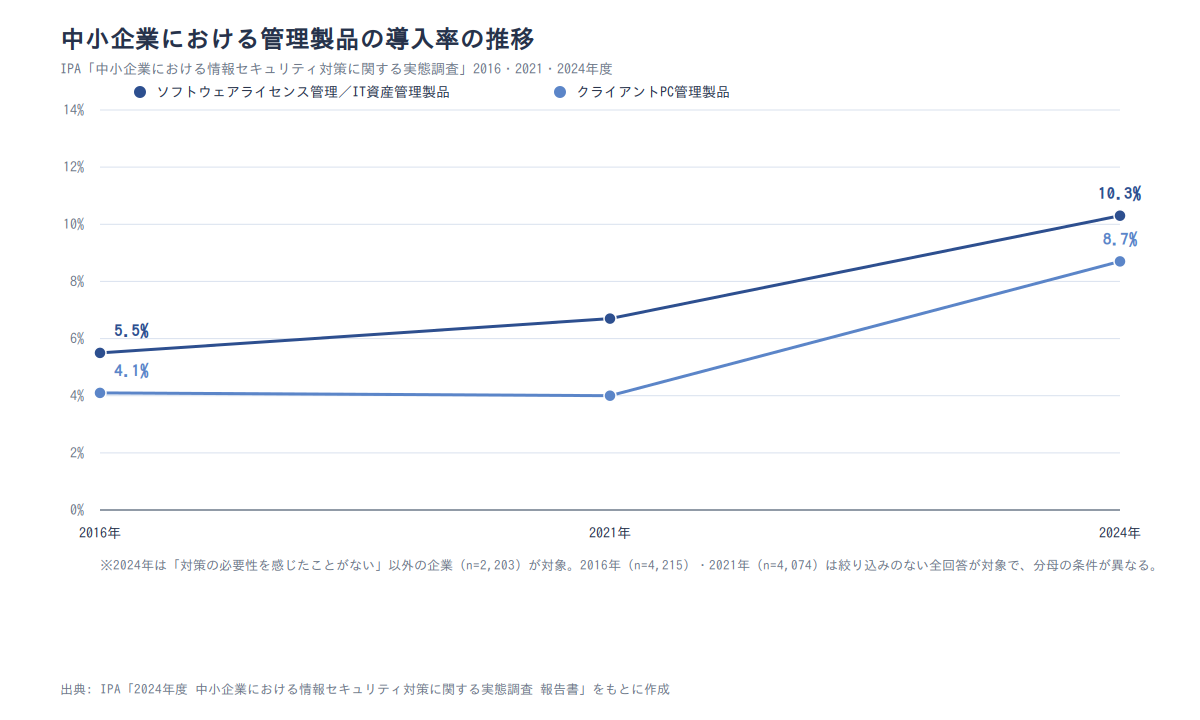
Task: Select the 2024 data point at 8.7%
Action: (1120, 262)
